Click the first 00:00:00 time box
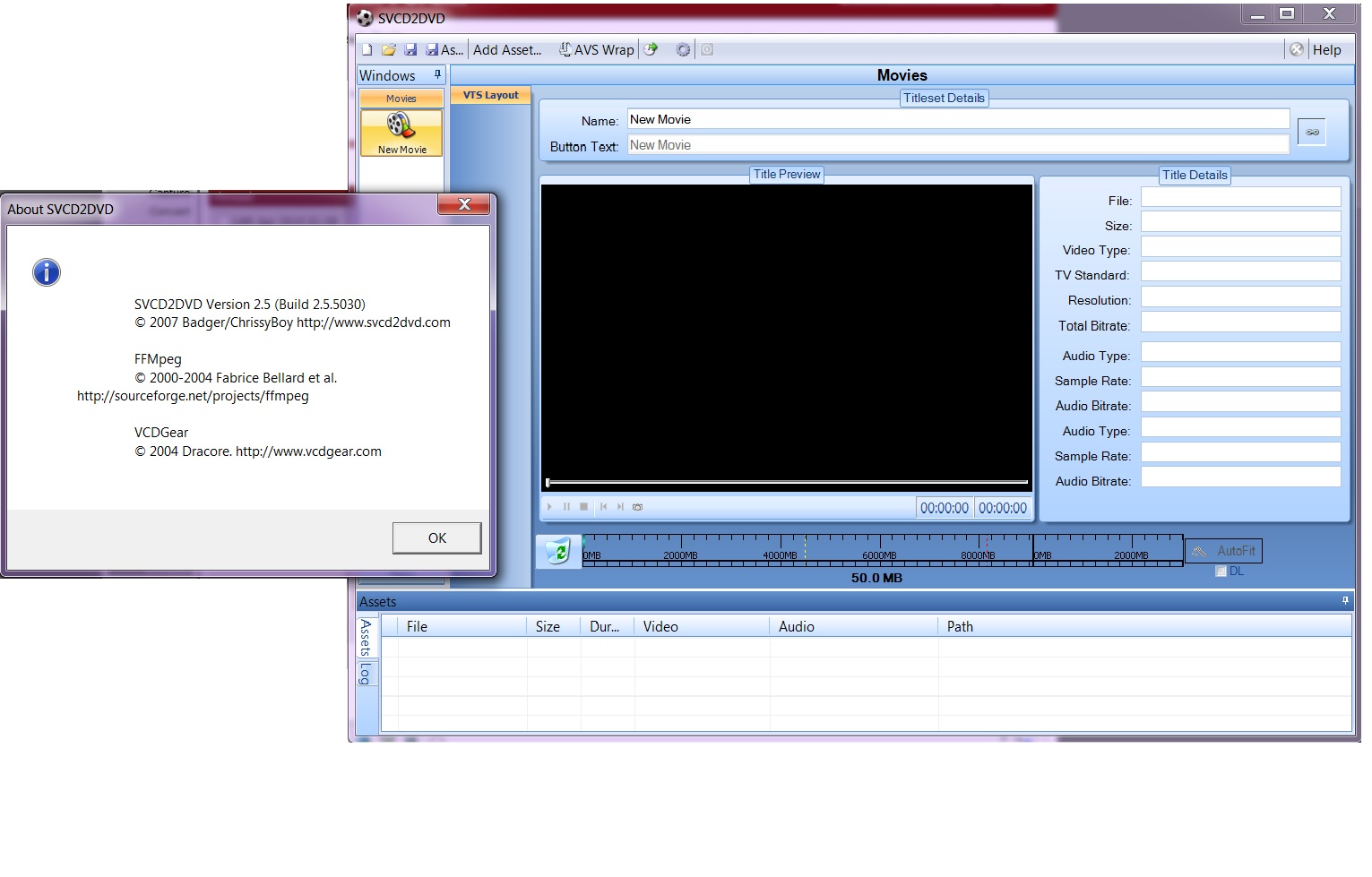The image size is (1372, 877). point(945,508)
